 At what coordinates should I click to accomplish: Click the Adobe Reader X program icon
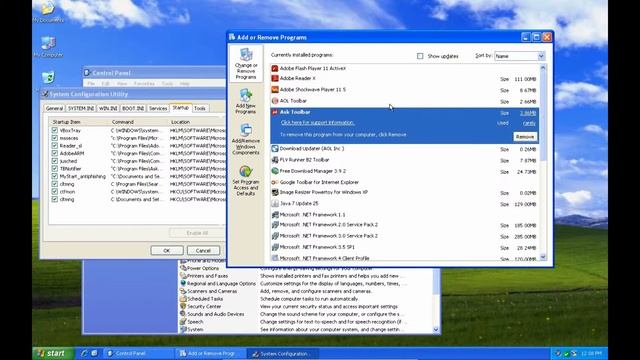pyautogui.click(x=275, y=78)
